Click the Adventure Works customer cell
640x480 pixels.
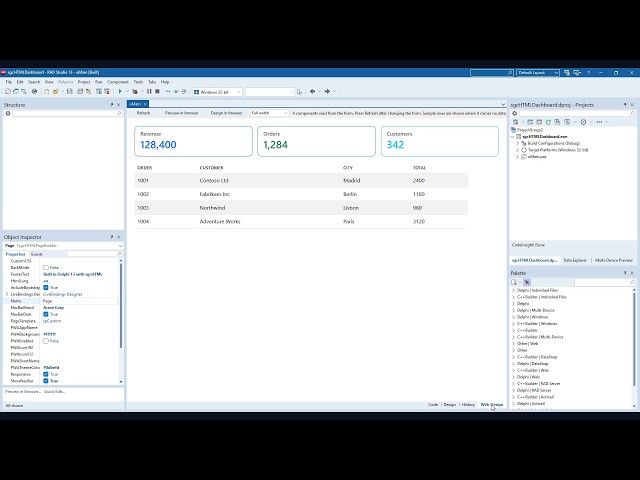click(x=220, y=222)
